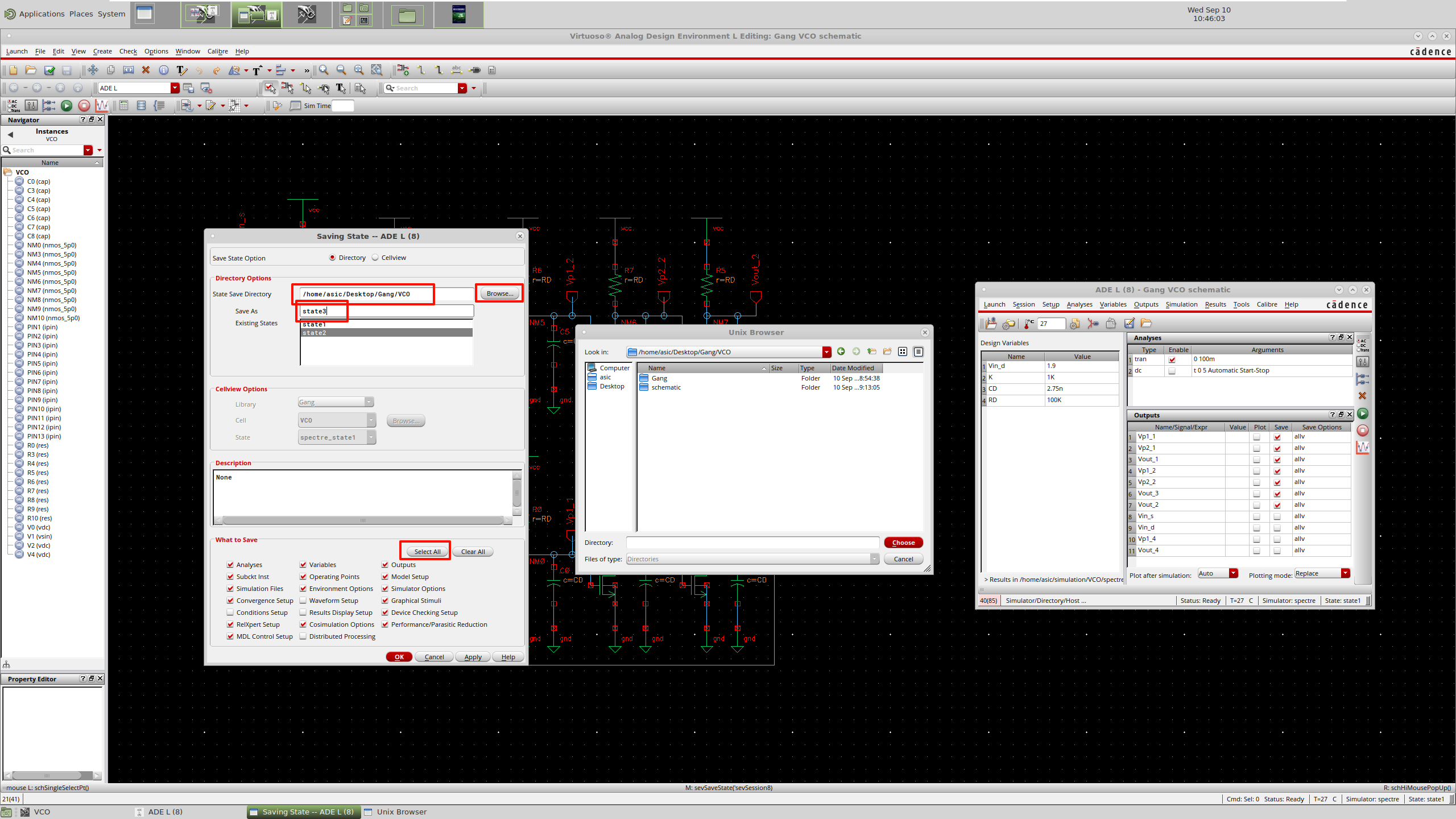Click the Description box horizontal scrollbar
The width and height of the screenshot is (1456, 819).
(x=363, y=520)
